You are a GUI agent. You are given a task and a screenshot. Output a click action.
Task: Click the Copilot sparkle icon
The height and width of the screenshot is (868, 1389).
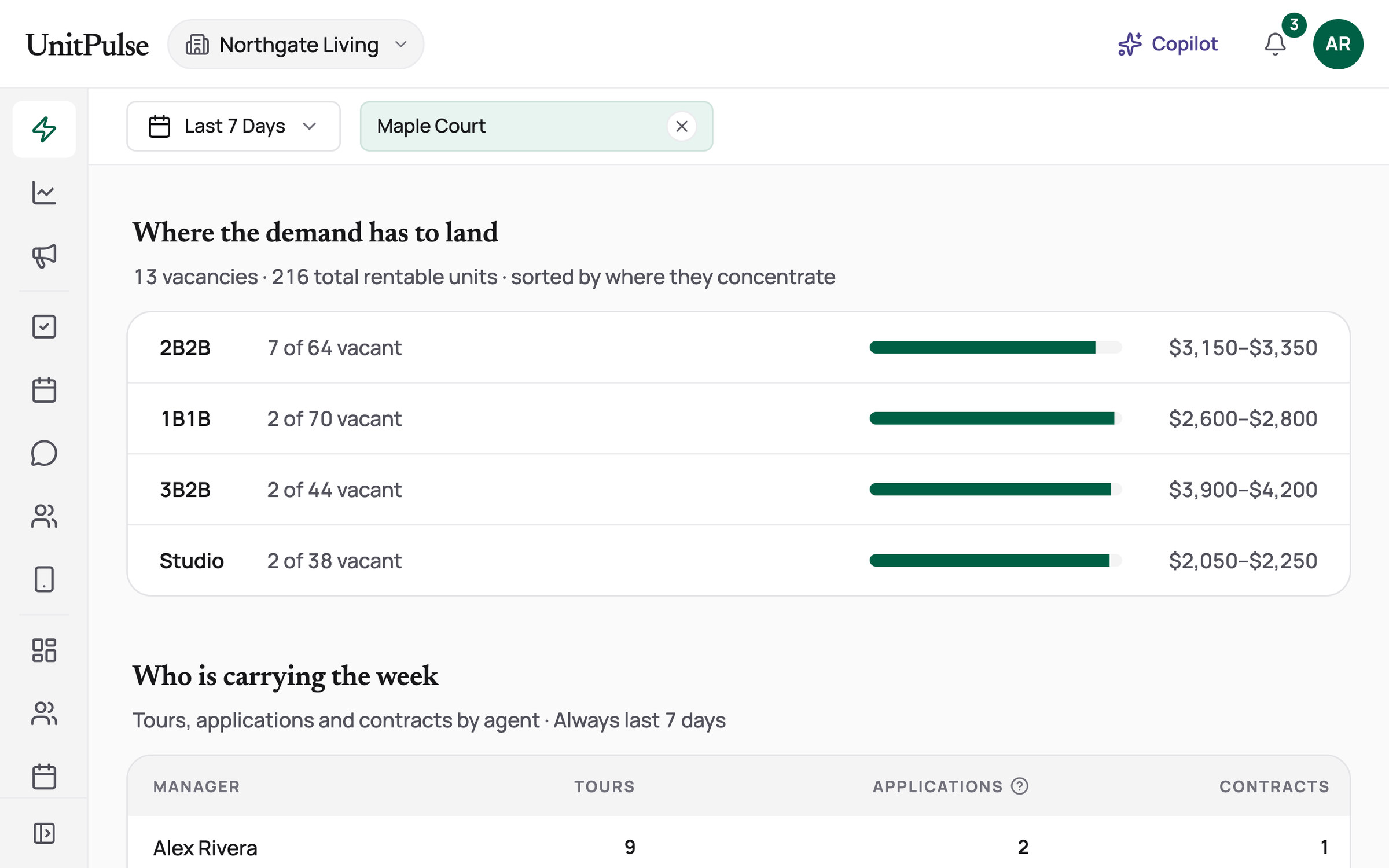[1130, 44]
